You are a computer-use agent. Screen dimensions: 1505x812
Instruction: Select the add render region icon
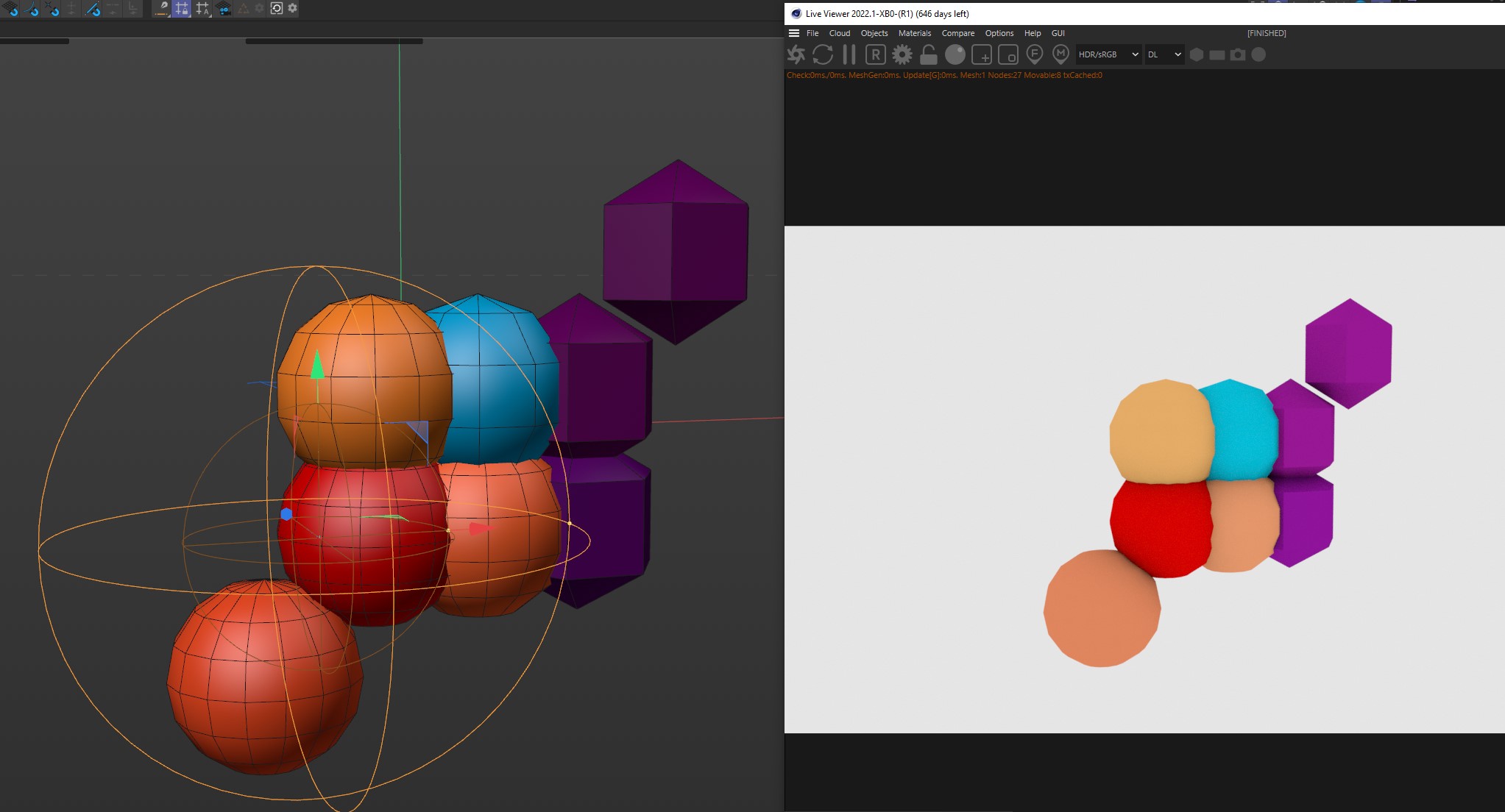(981, 54)
